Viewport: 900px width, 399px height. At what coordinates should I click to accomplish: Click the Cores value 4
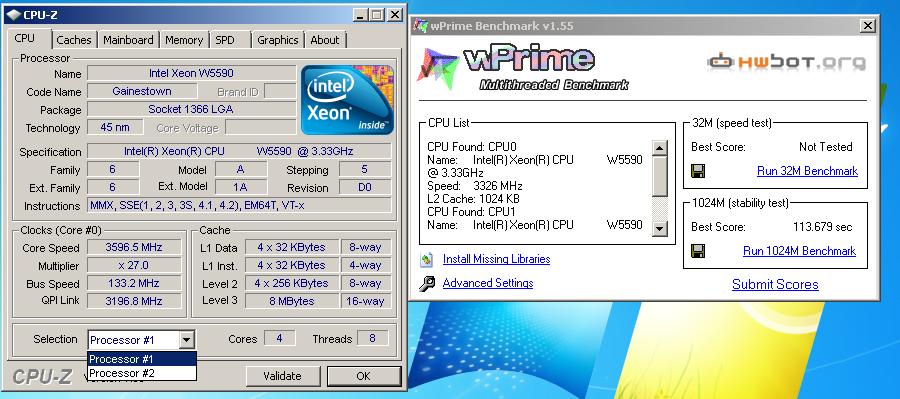[280, 339]
